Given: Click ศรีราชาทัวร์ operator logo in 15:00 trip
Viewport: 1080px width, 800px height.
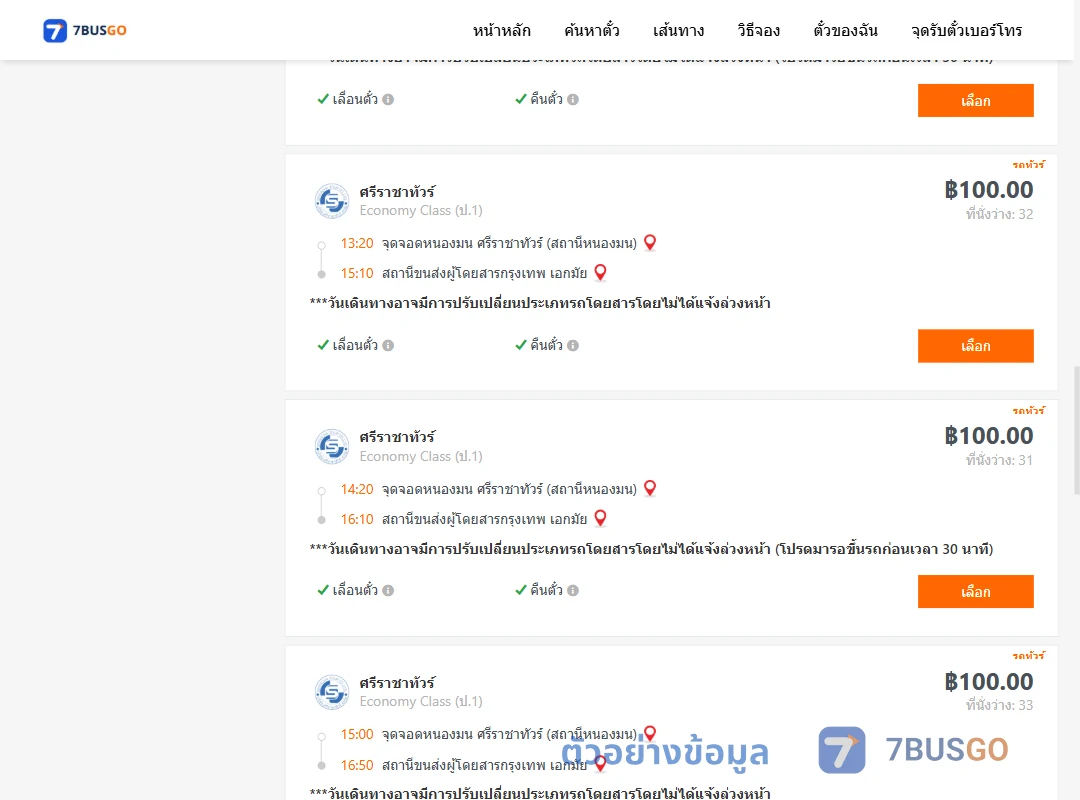Looking at the screenshot, I should tap(332, 692).
